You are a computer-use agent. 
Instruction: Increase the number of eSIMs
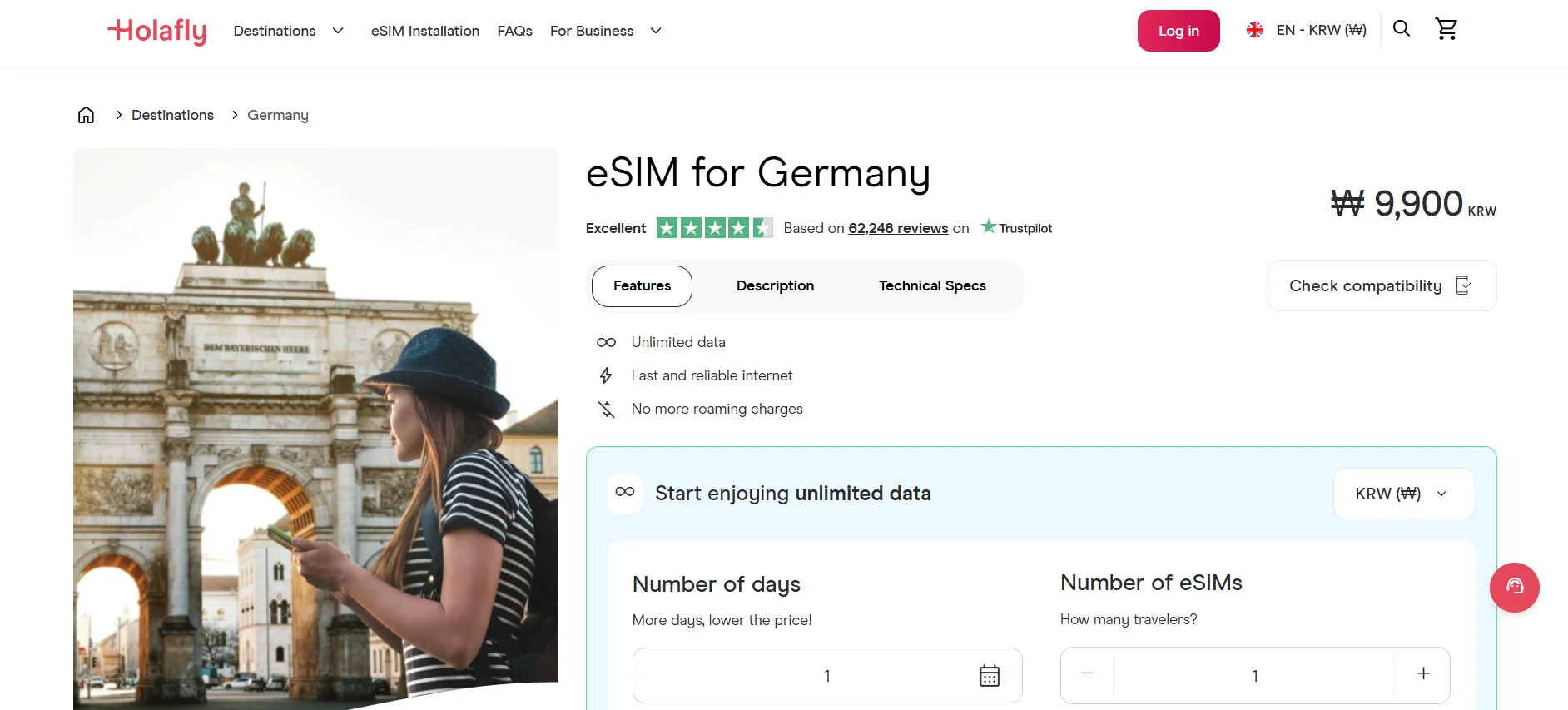pyautogui.click(x=1423, y=675)
